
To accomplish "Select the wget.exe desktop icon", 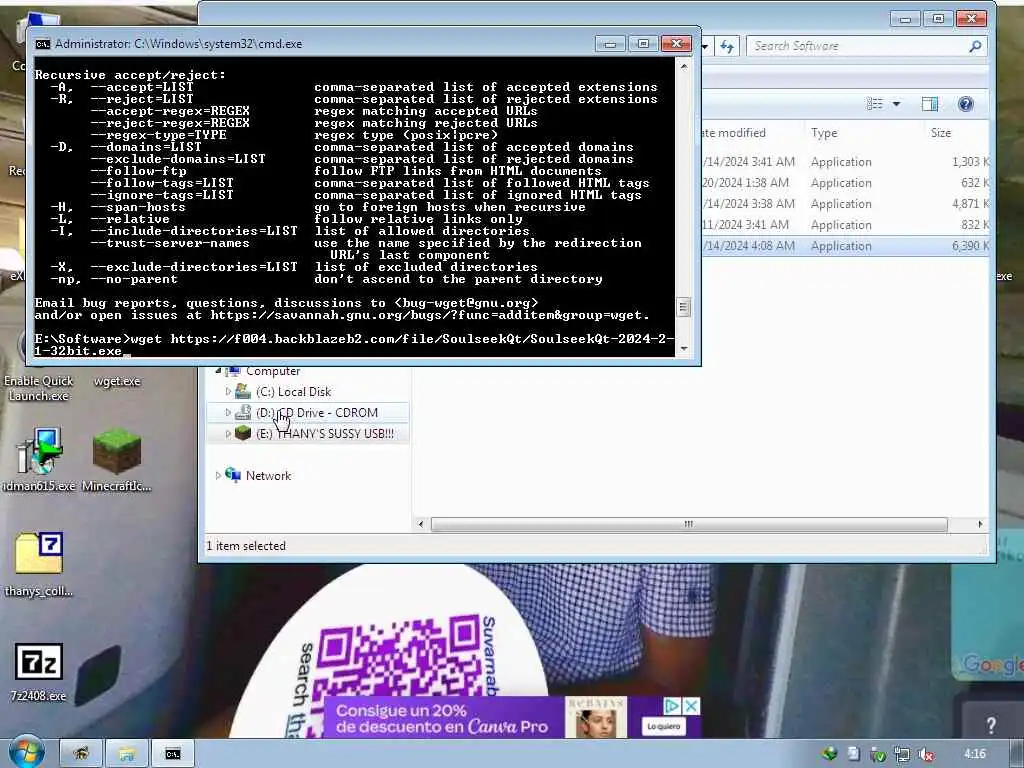I will [x=117, y=381].
